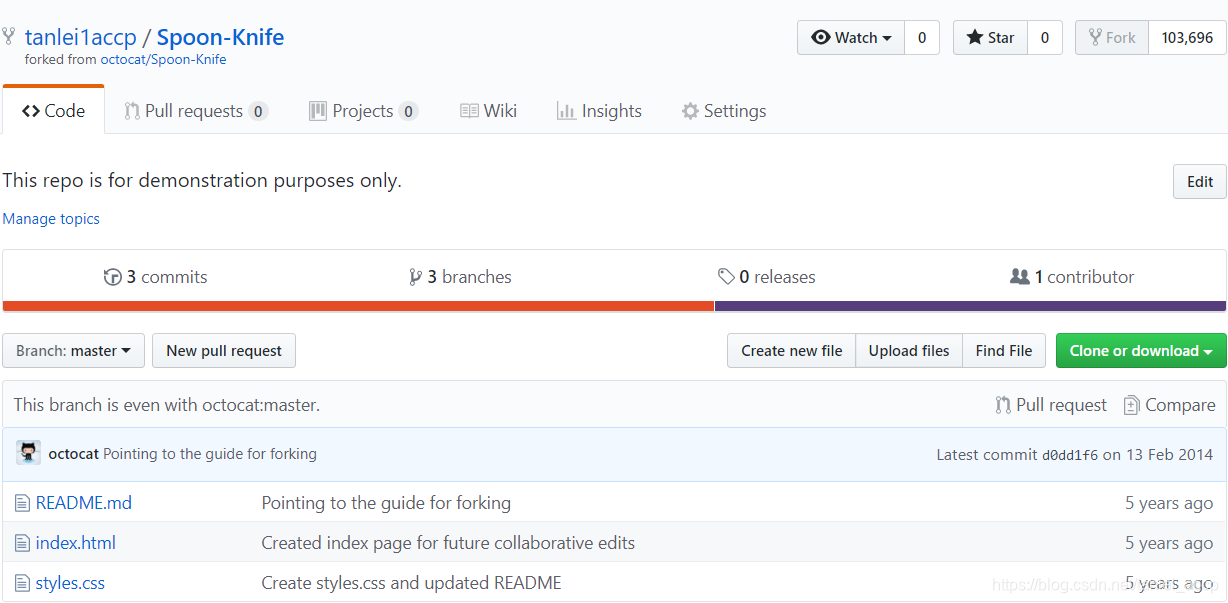Click the styles.css file icon
The image size is (1228, 603).
[x=22, y=583]
